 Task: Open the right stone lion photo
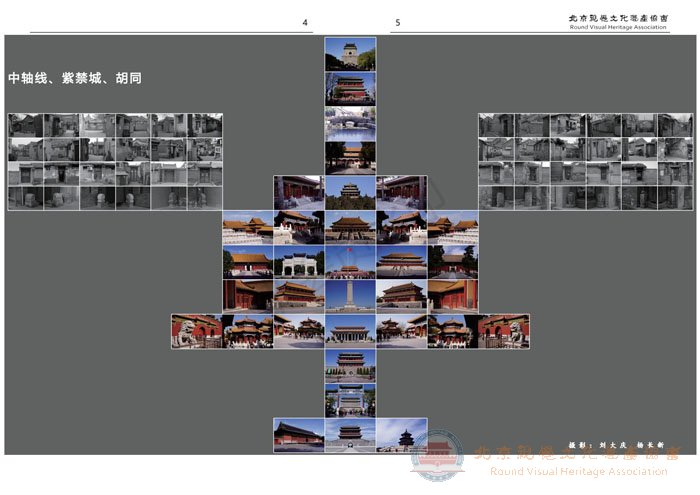[x=504, y=331]
